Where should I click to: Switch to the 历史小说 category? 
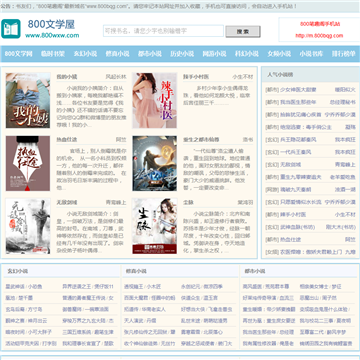pos(182,54)
